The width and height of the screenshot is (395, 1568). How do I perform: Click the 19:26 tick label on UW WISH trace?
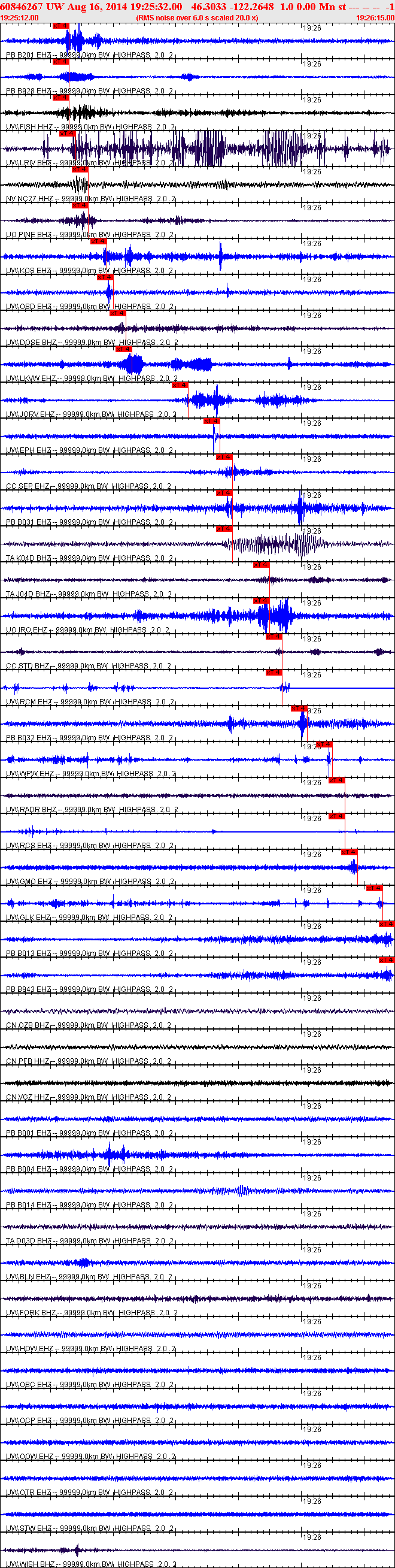click(312, 1537)
